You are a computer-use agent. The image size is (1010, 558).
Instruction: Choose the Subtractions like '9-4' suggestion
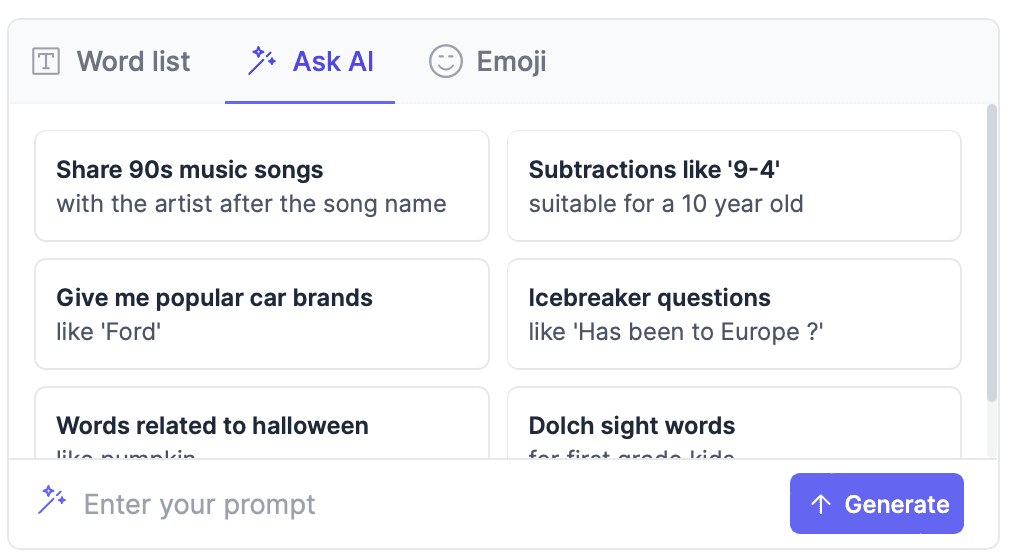[734, 186]
